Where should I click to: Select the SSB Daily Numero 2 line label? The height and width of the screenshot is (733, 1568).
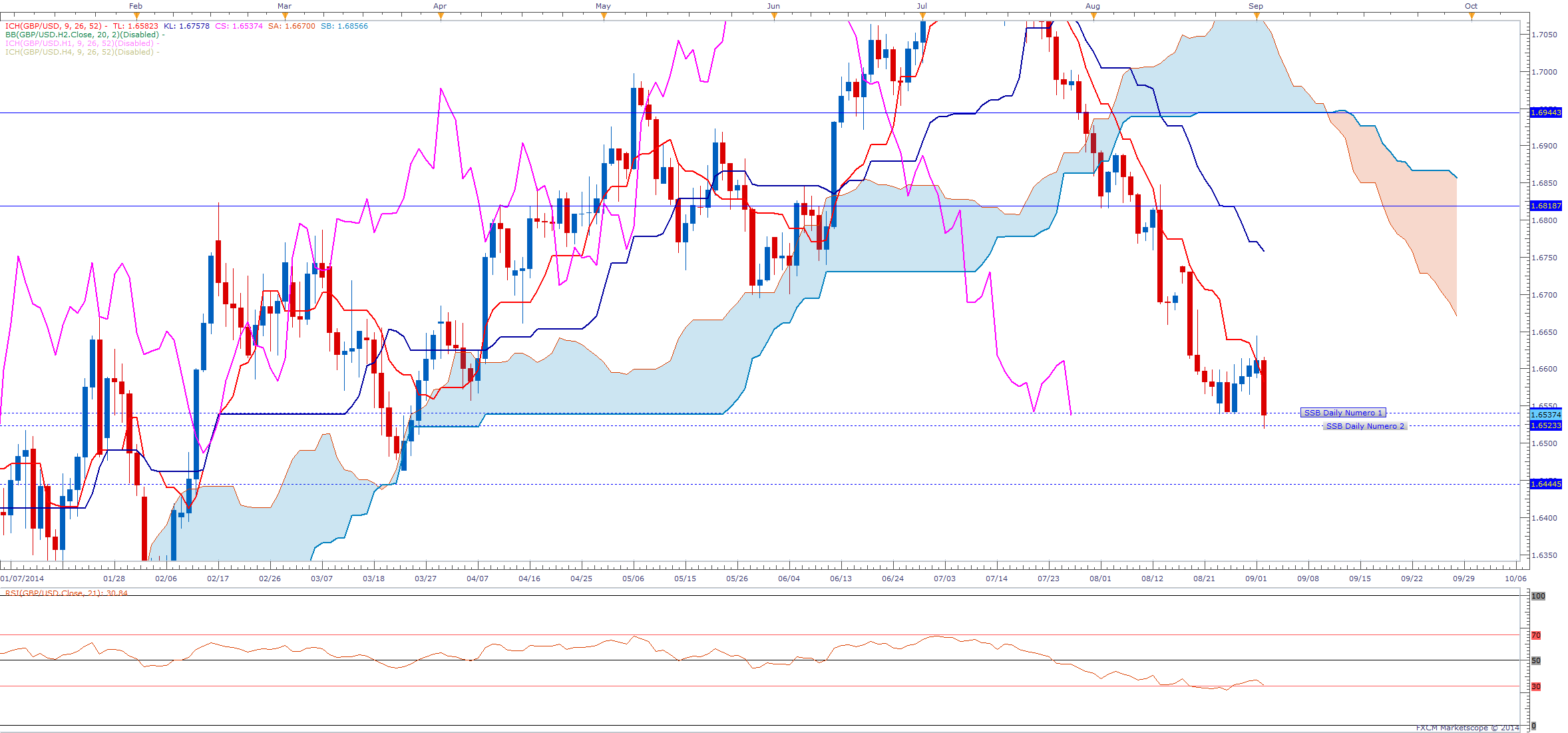(x=1365, y=426)
